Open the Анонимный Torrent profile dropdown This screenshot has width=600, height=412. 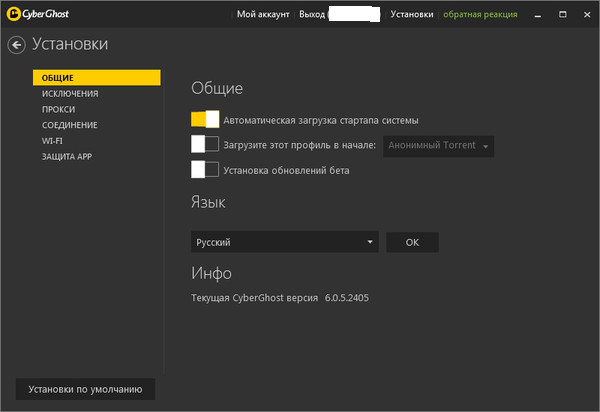click(438, 146)
